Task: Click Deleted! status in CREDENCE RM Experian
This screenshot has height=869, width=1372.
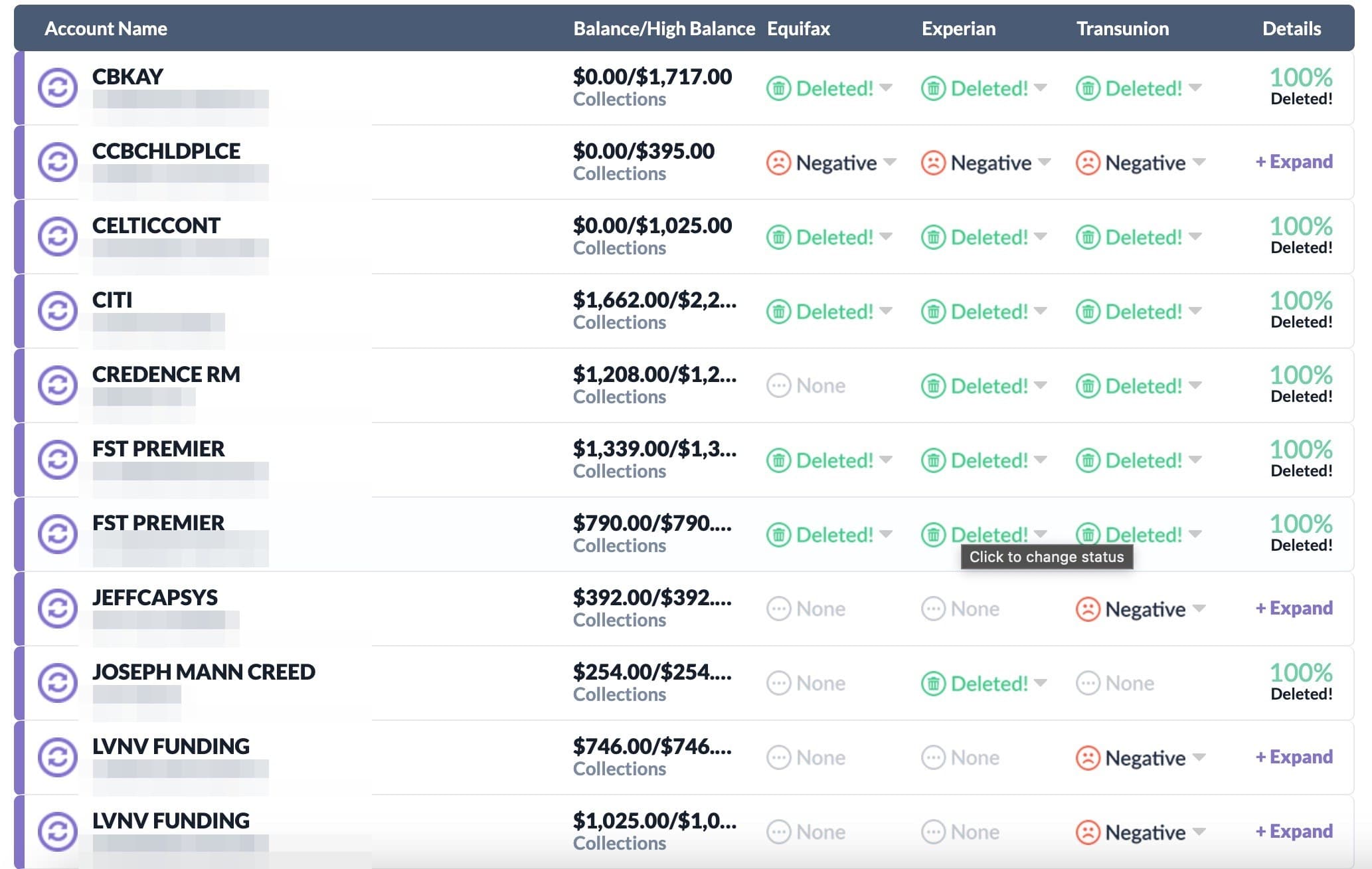Action: pos(989,386)
